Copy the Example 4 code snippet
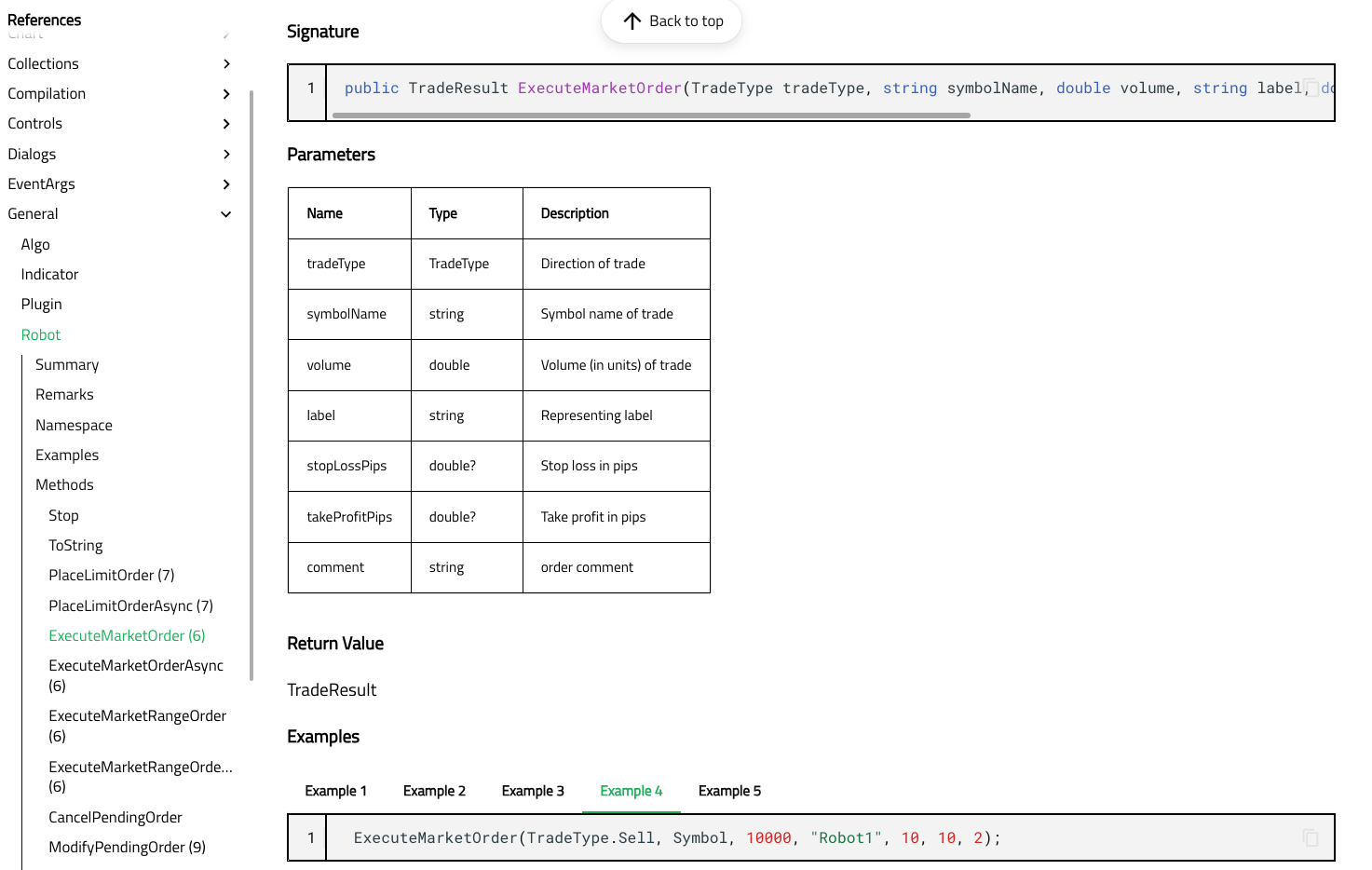 click(x=1311, y=837)
